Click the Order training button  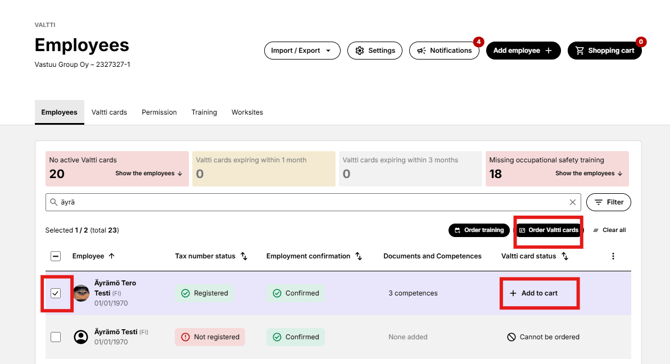[479, 230]
